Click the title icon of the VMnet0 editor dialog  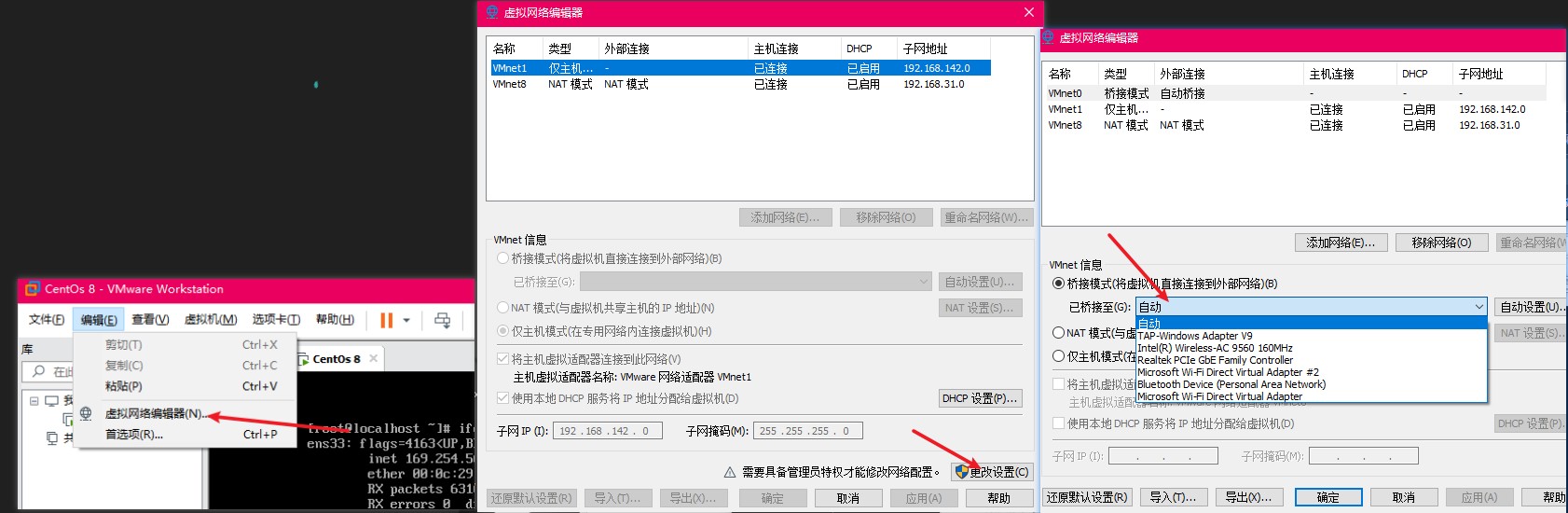[1048, 37]
